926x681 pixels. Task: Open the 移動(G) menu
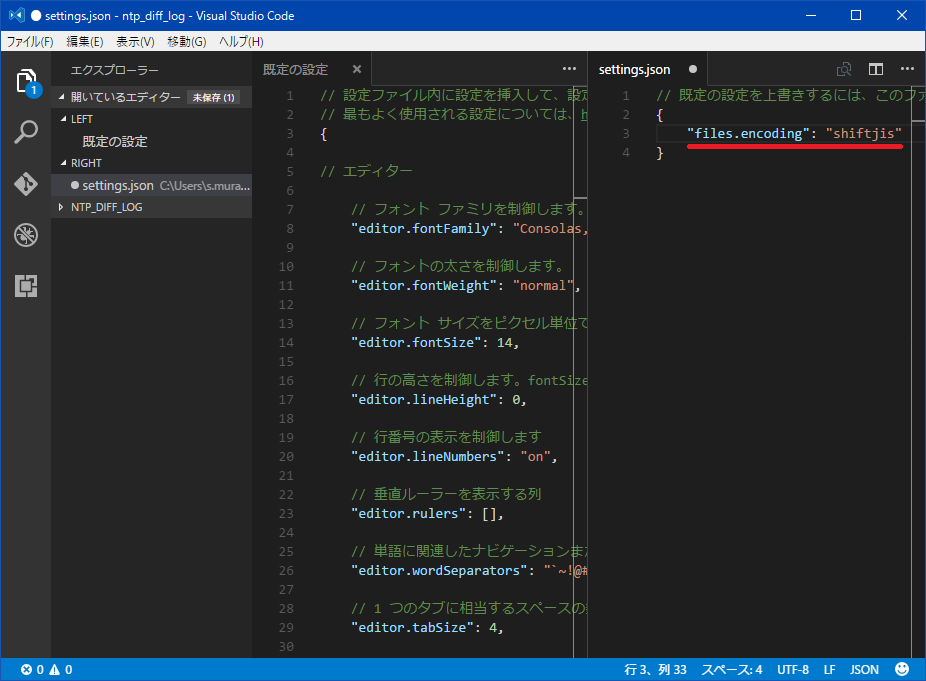(x=187, y=41)
